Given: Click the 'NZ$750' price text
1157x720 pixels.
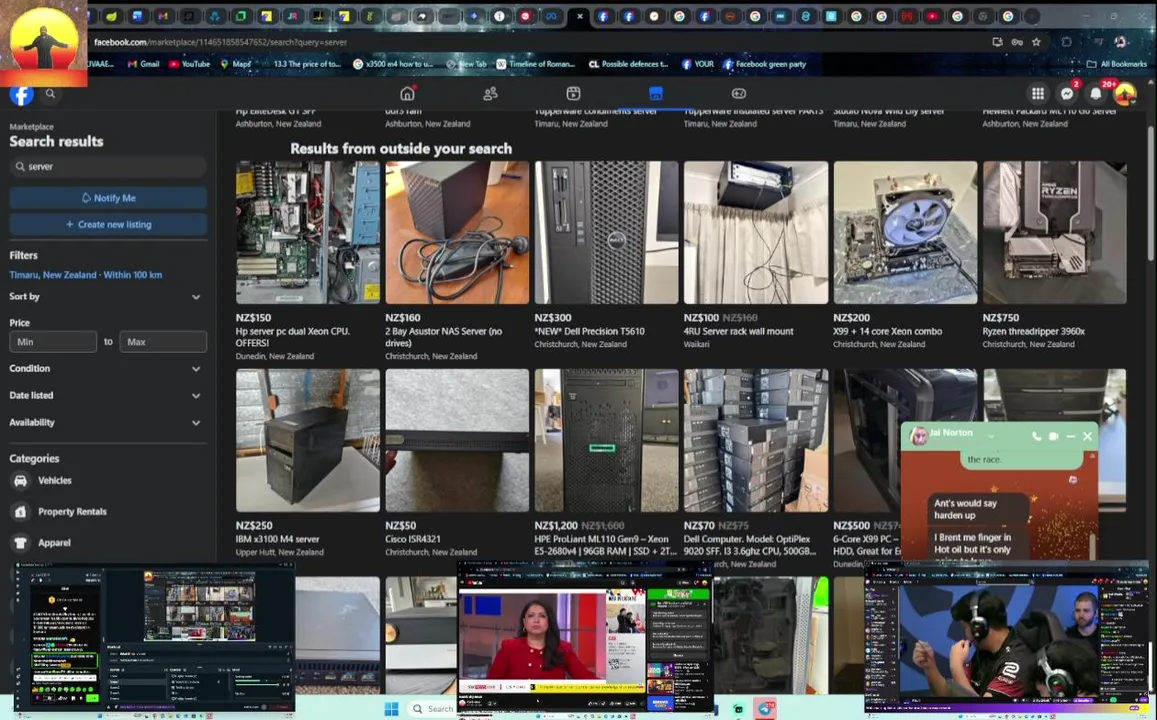Looking at the screenshot, I should [1001, 318].
